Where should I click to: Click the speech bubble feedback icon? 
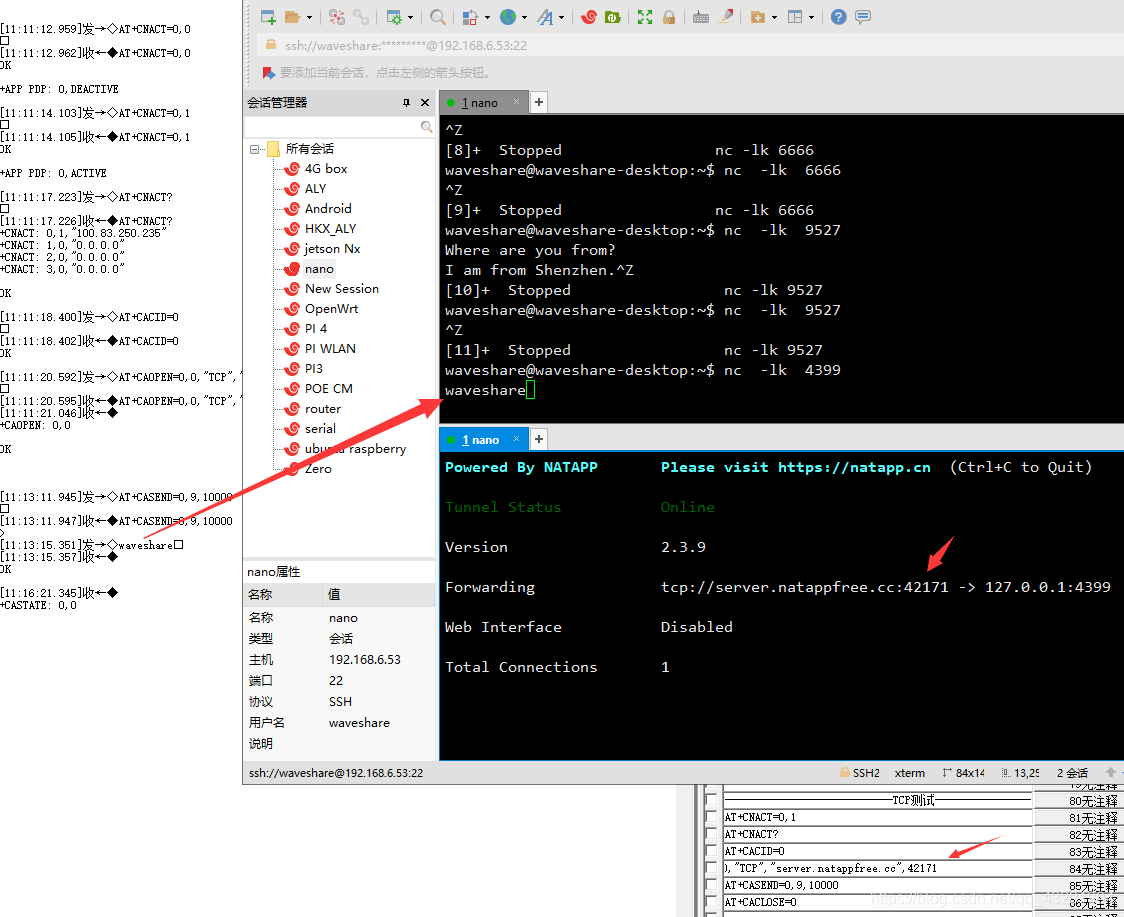point(863,17)
